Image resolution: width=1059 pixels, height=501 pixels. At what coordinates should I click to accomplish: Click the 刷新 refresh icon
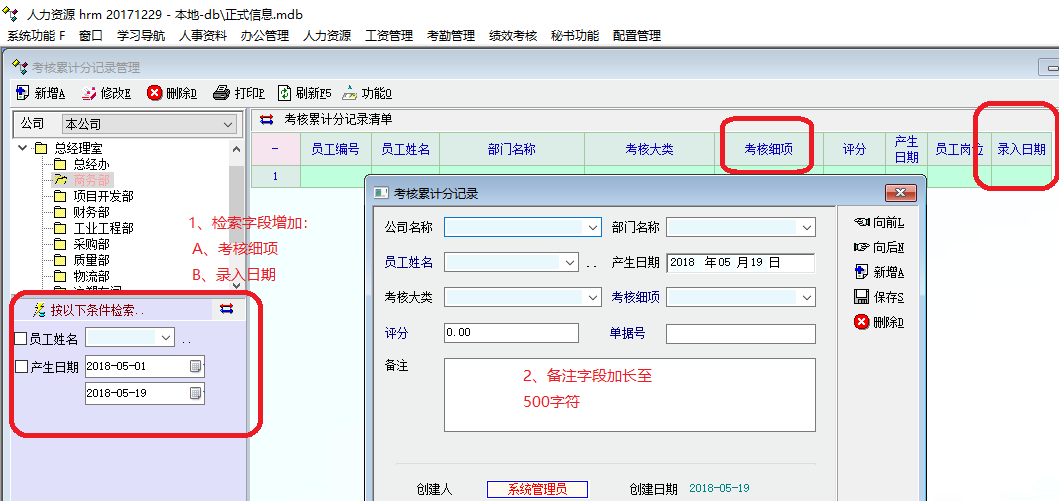pos(285,94)
